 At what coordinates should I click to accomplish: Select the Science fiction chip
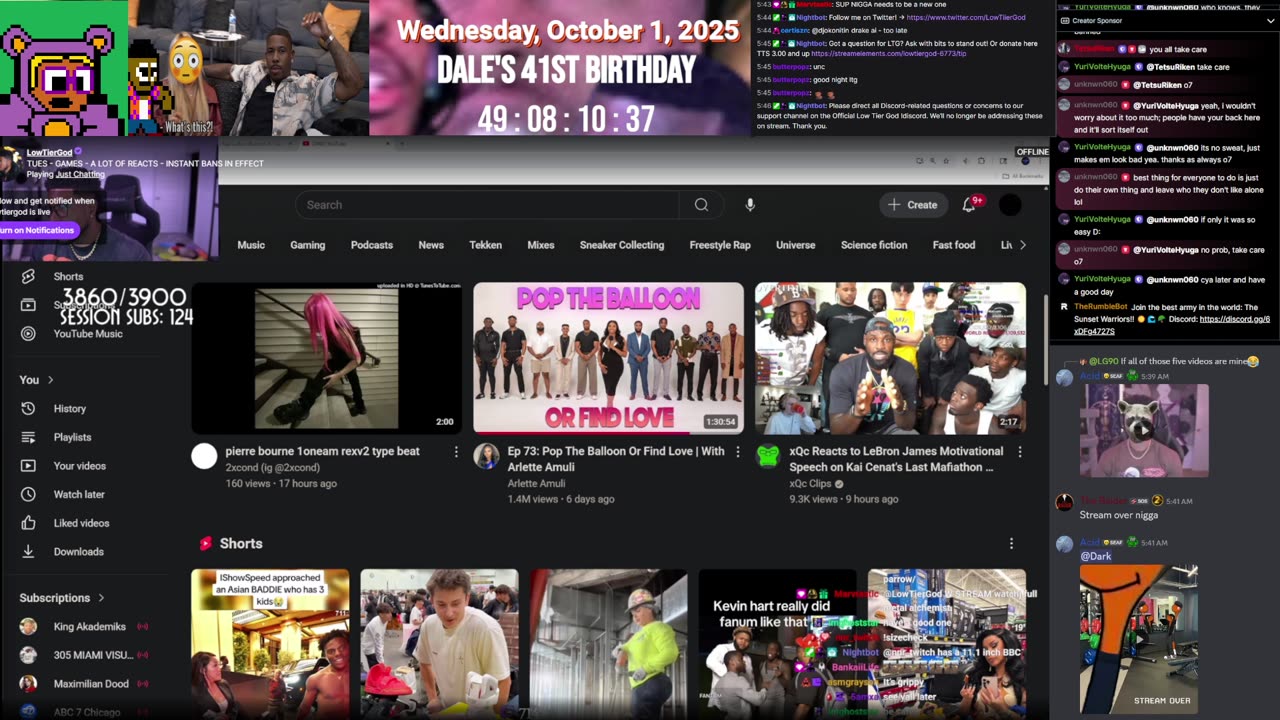[x=874, y=245]
